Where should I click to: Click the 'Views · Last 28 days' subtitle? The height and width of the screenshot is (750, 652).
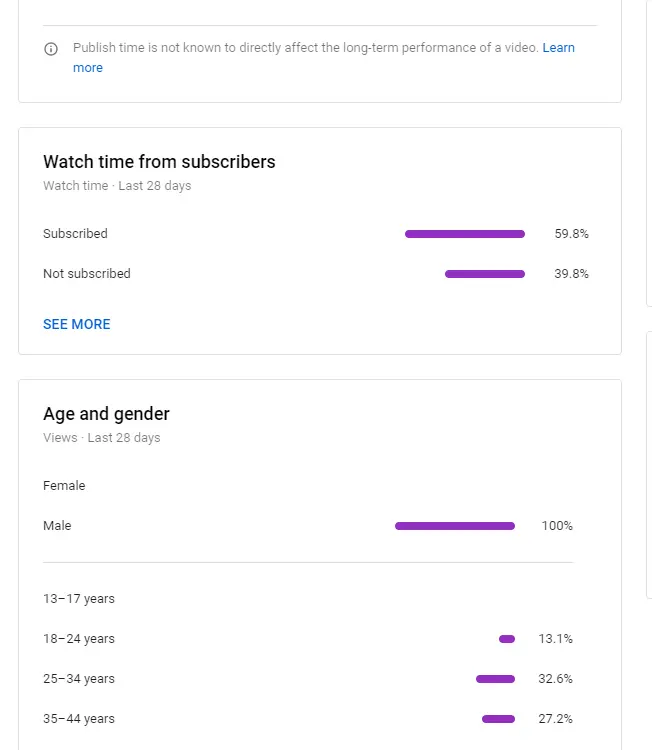coord(102,438)
